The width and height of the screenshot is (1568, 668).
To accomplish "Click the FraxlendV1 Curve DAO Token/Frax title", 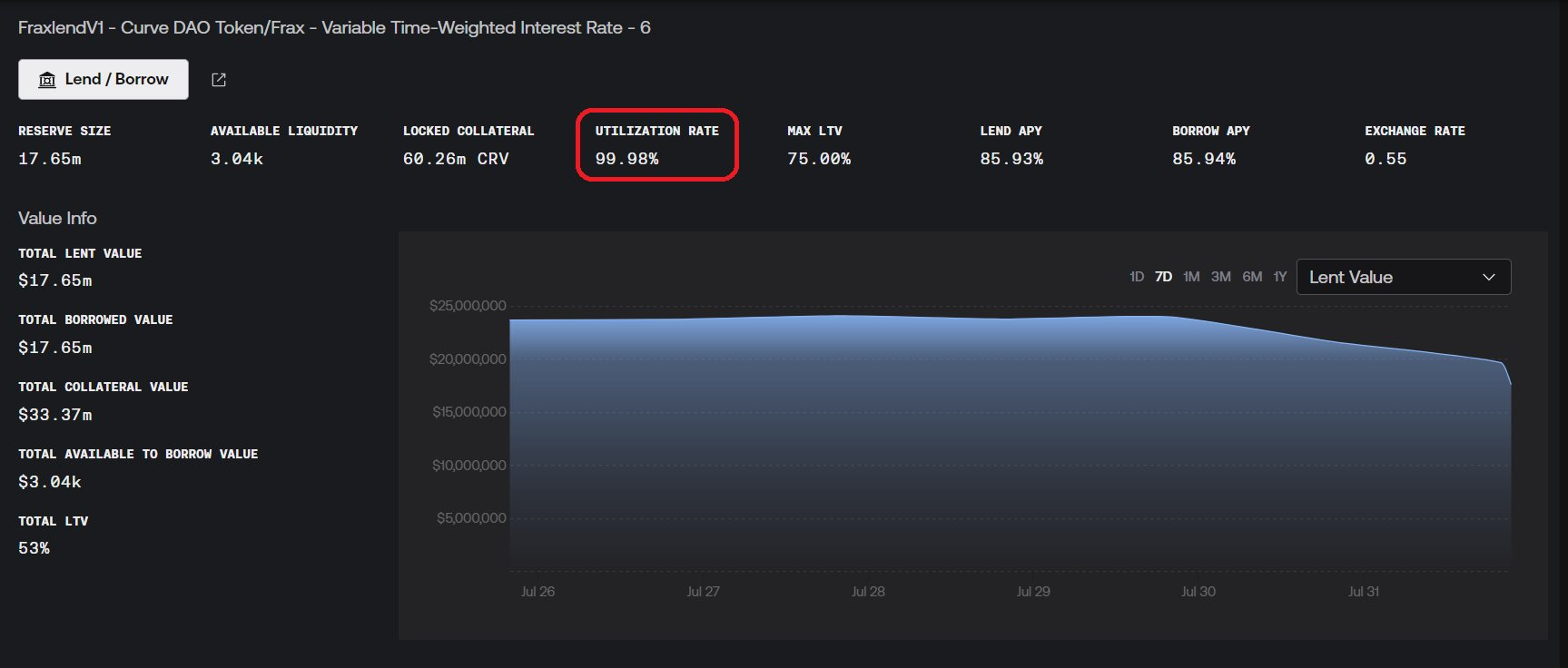I will click(x=334, y=27).
